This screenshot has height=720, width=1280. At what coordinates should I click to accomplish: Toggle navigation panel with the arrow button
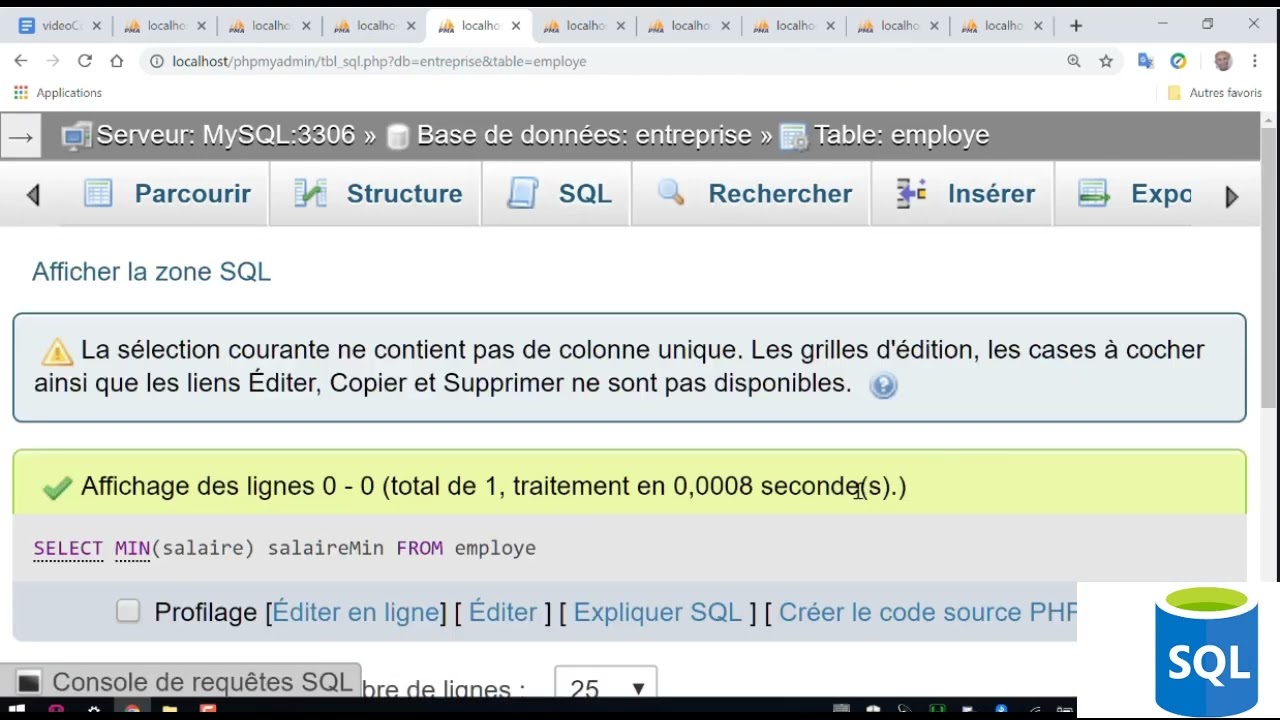pos(21,137)
